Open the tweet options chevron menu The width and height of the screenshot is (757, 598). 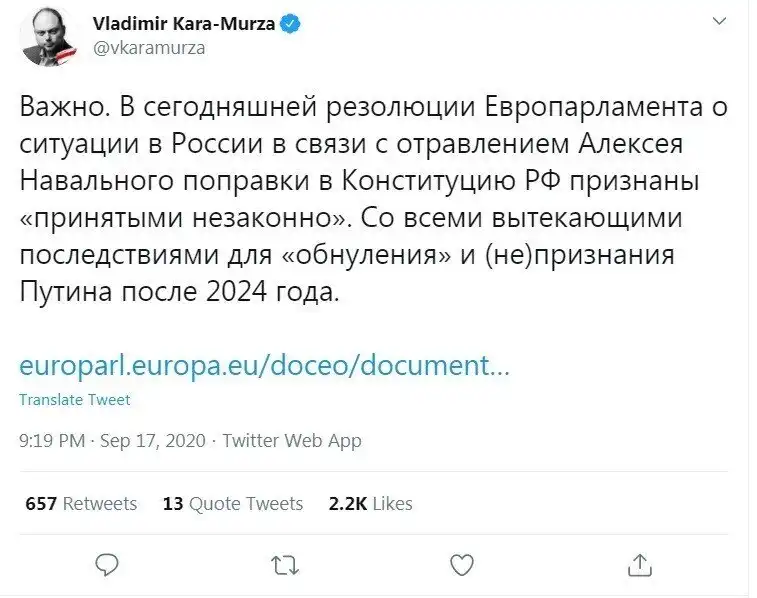[x=718, y=22]
